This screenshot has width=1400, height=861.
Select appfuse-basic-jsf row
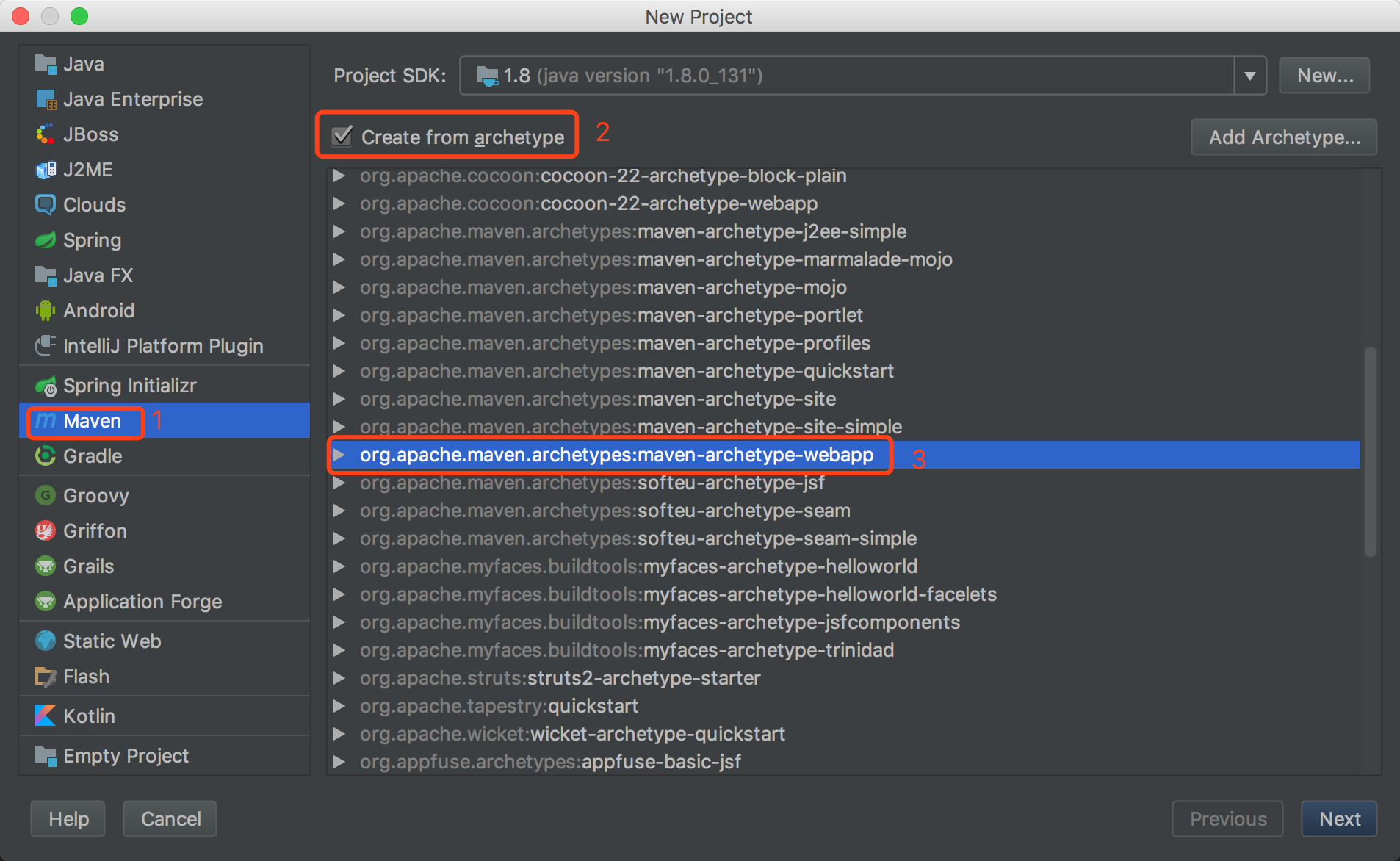pyautogui.click(x=843, y=762)
